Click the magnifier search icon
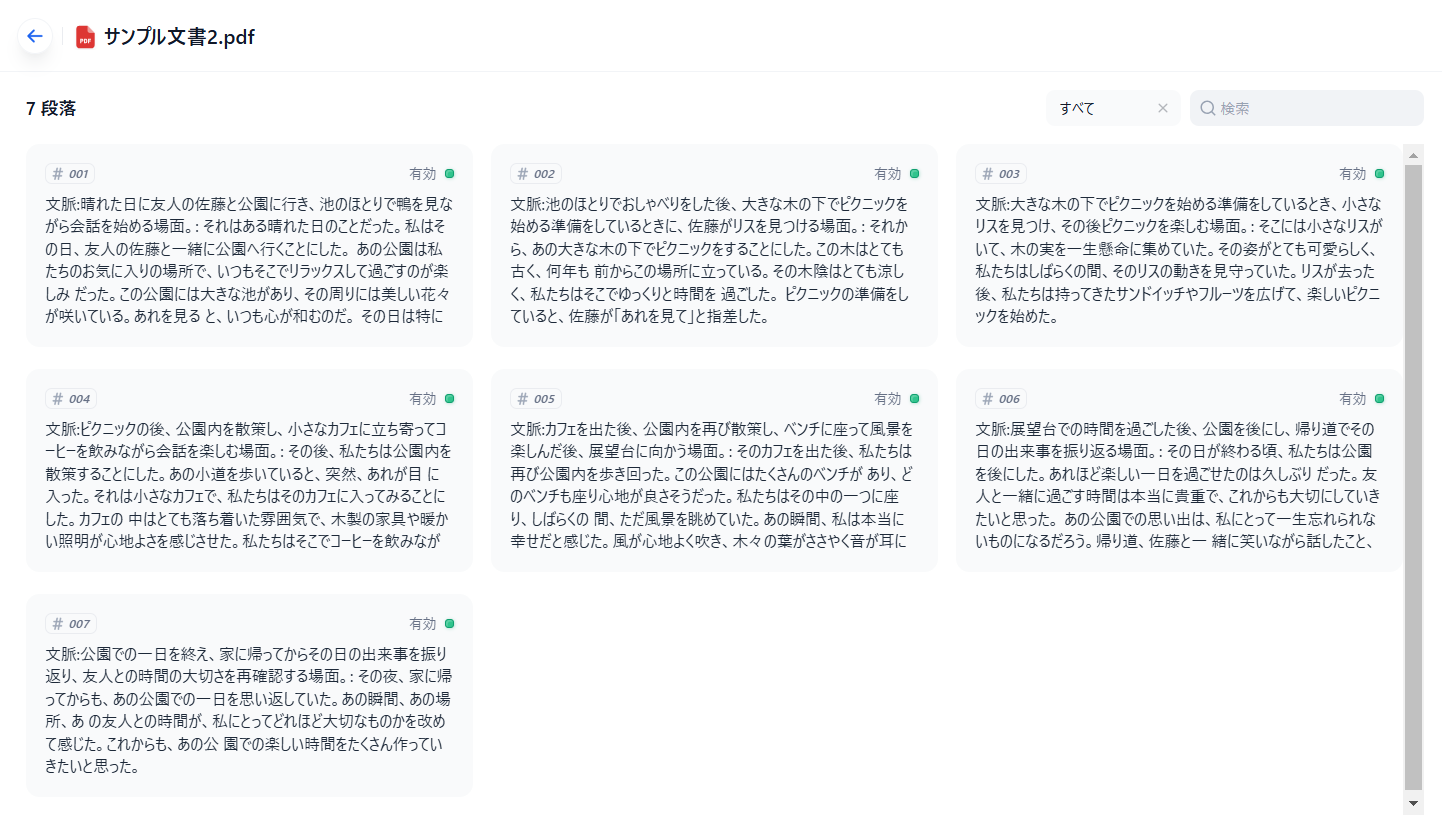This screenshot has height=825, width=1442. coord(1208,108)
